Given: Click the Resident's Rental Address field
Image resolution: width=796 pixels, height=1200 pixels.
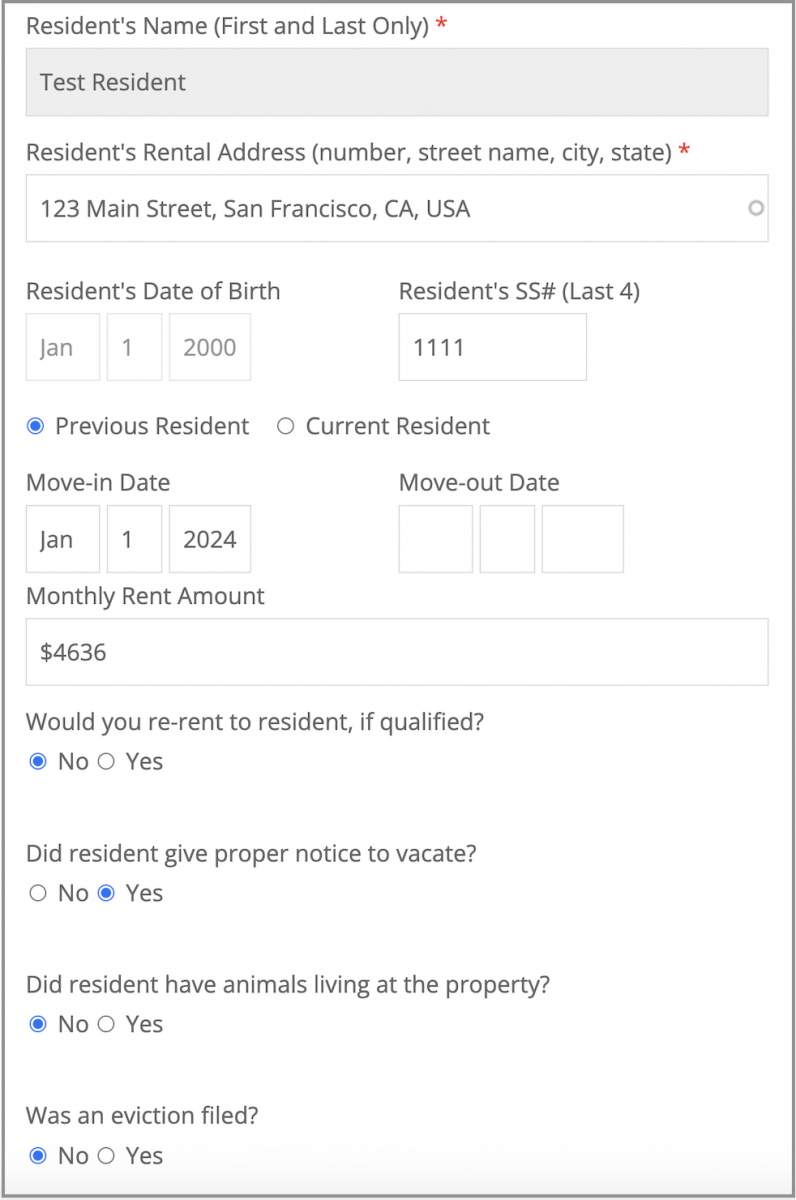Looking at the screenshot, I should 396,208.
